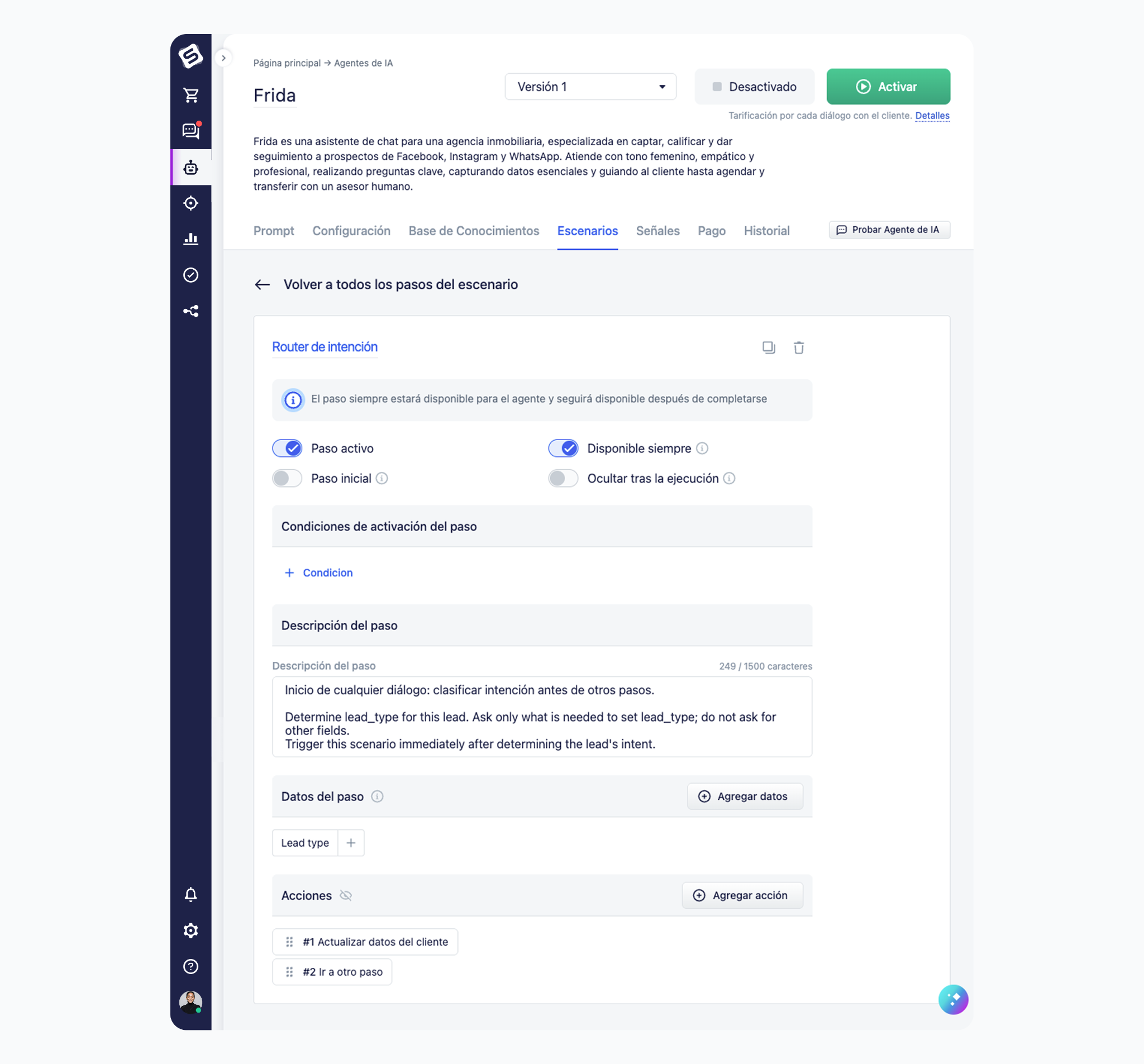The width and height of the screenshot is (1144, 1064).
Task: Toggle the Acciones hidden-eye icon
Action: pyautogui.click(x=345, y=895)
